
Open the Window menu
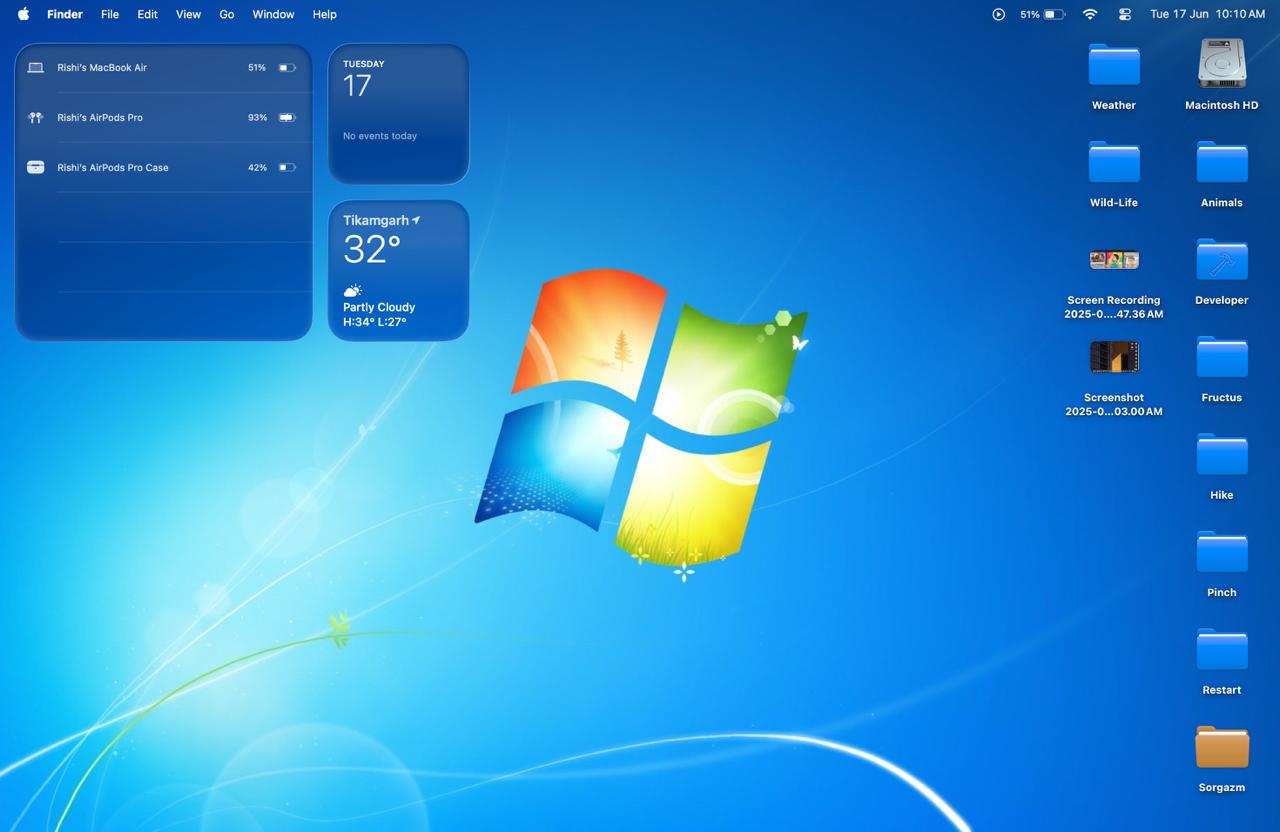[273, 14]
